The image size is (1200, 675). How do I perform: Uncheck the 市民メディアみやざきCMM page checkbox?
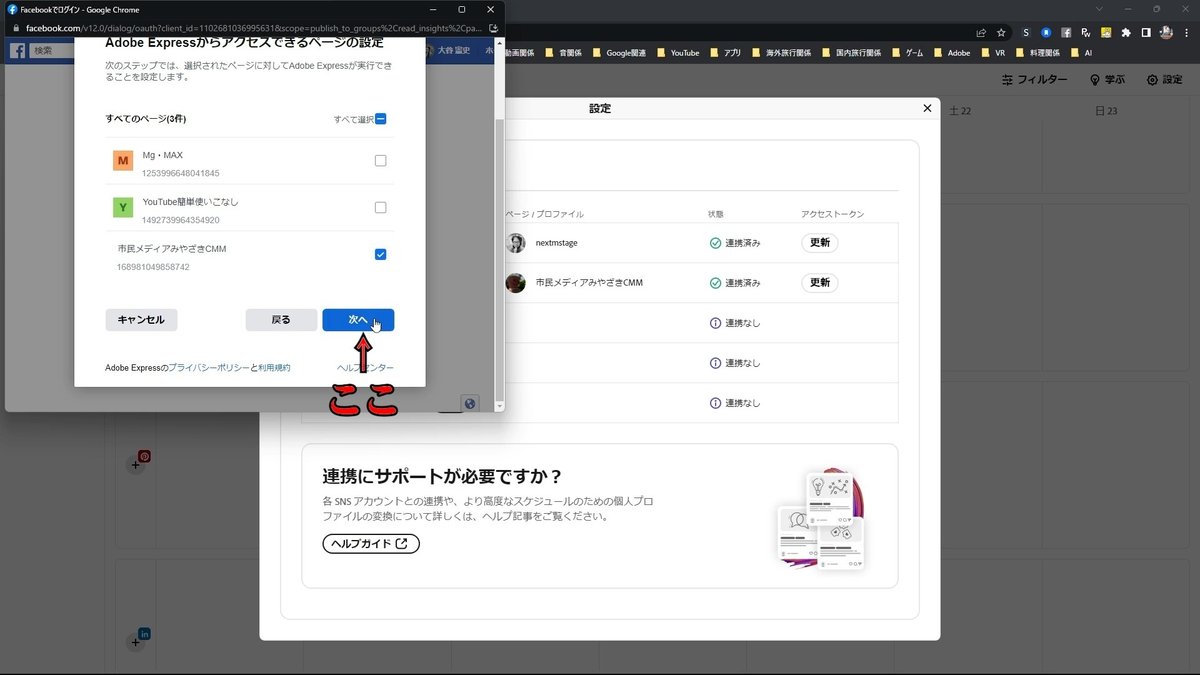[x=380, y=254]
